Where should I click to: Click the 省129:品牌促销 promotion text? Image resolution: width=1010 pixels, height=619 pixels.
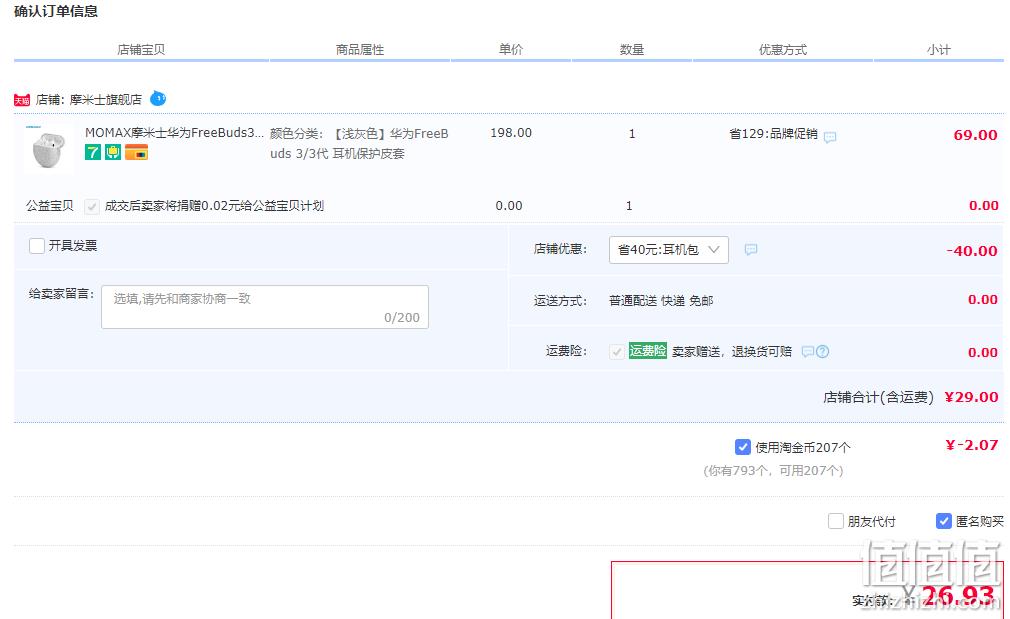tap(773, 133)
